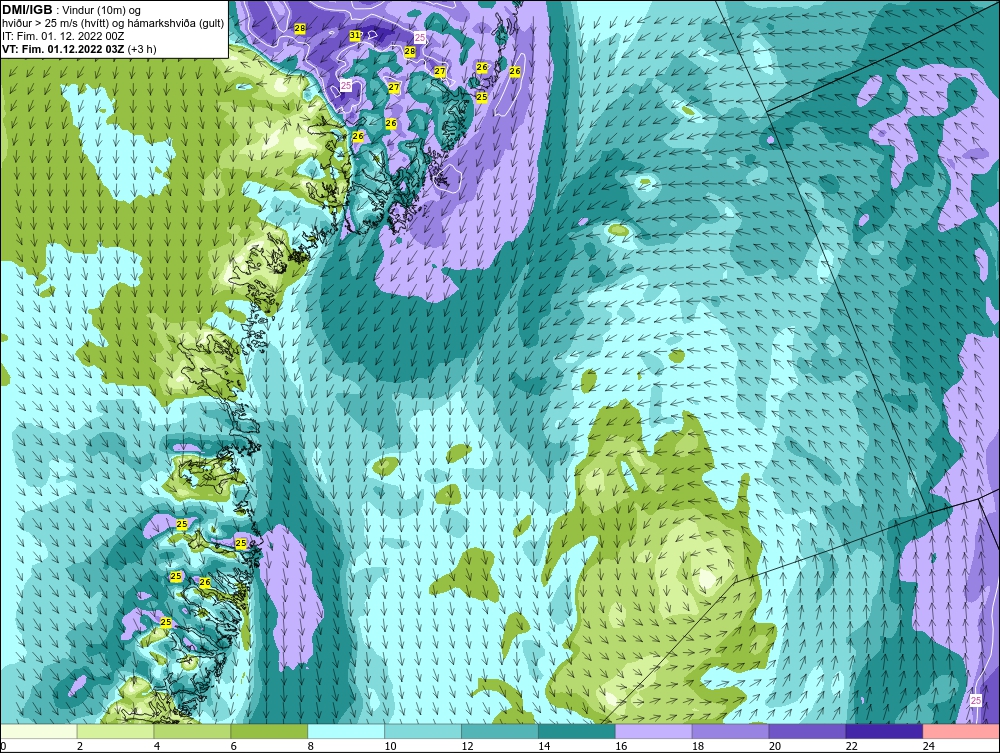This screenshot has width=1000, height=753.
Task: Click the title line 'DMI/IGB : Vindur (10m) og'
Action: click(x=72, y=10)
